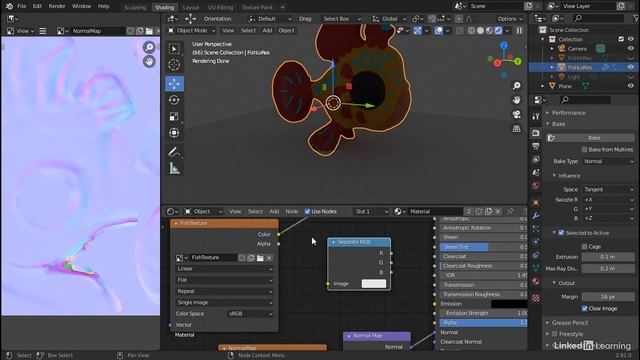Viewport: 640px width, 360px height.
Task: Toggle the Clear Image checkbox
Action: pyautogui.click(x=584, y=308)
